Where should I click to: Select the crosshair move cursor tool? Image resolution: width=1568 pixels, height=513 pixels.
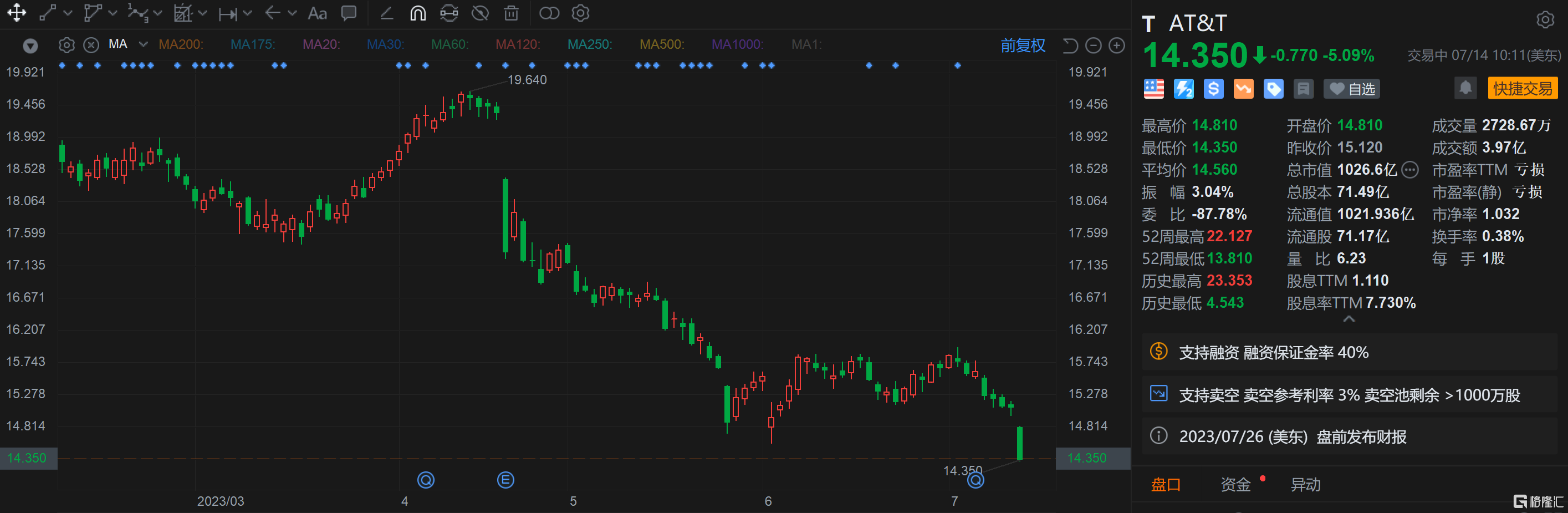(17, 13)
